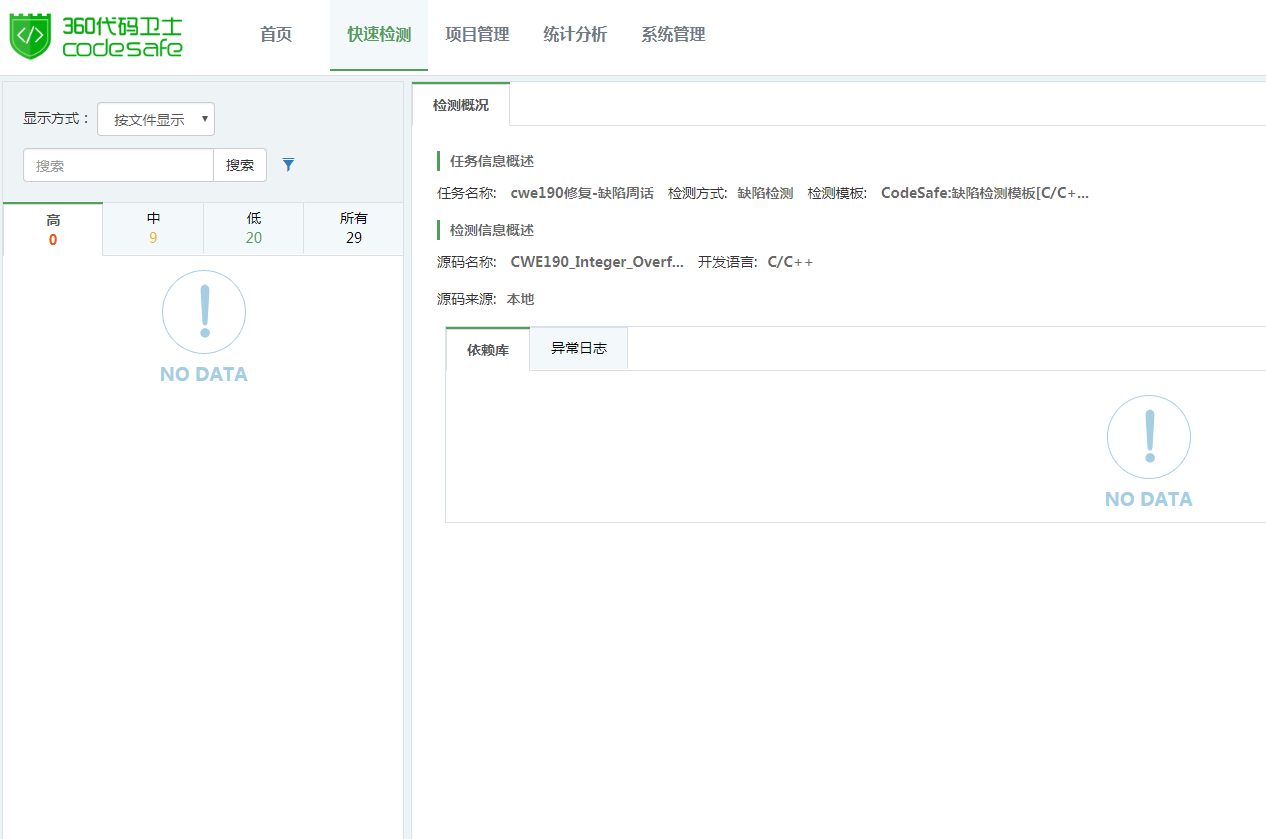Viewport: 1266px width, 839px height.
Task: Open the 统计分析 menu item
Action: click(575, 35)
